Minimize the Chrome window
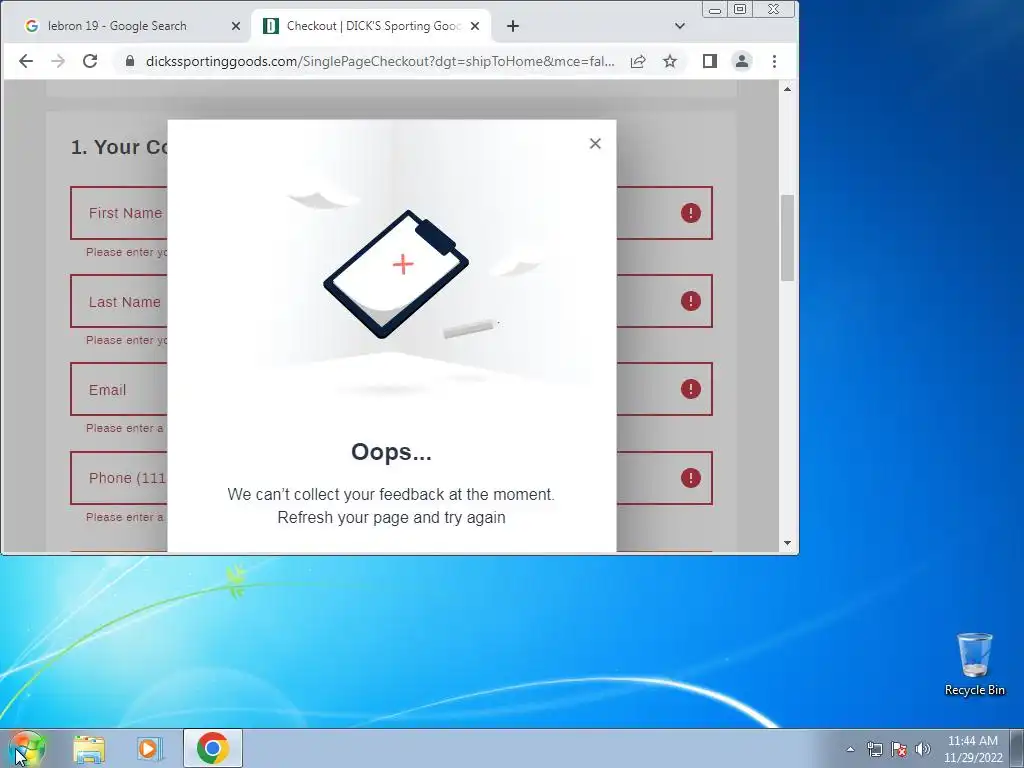 [715, 9]
